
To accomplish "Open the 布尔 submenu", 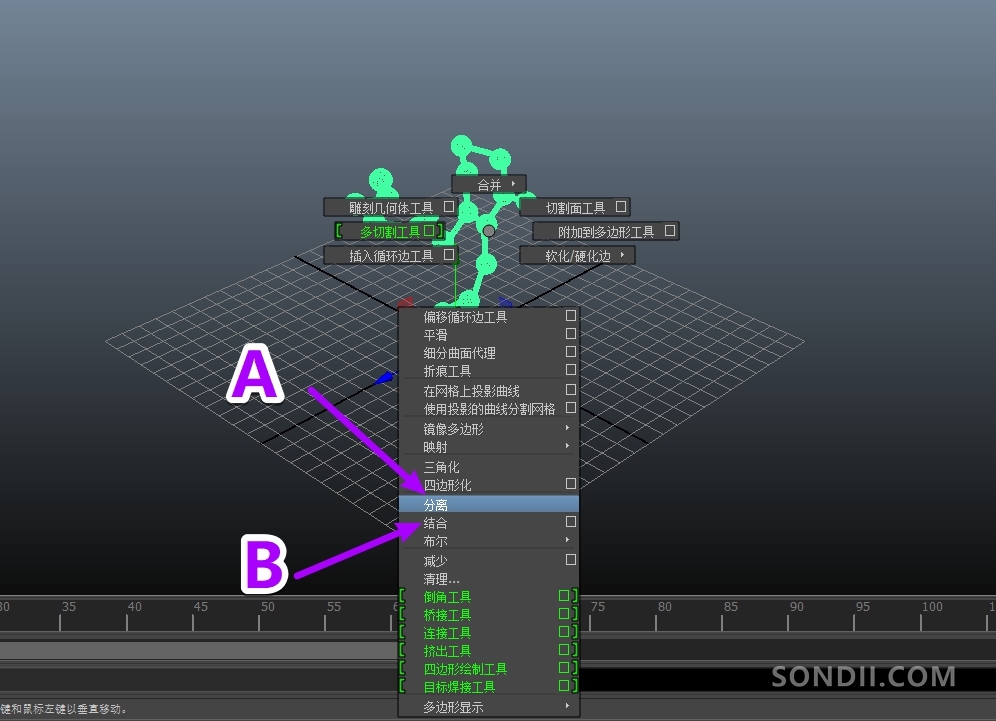I will [x=488, y=541].
